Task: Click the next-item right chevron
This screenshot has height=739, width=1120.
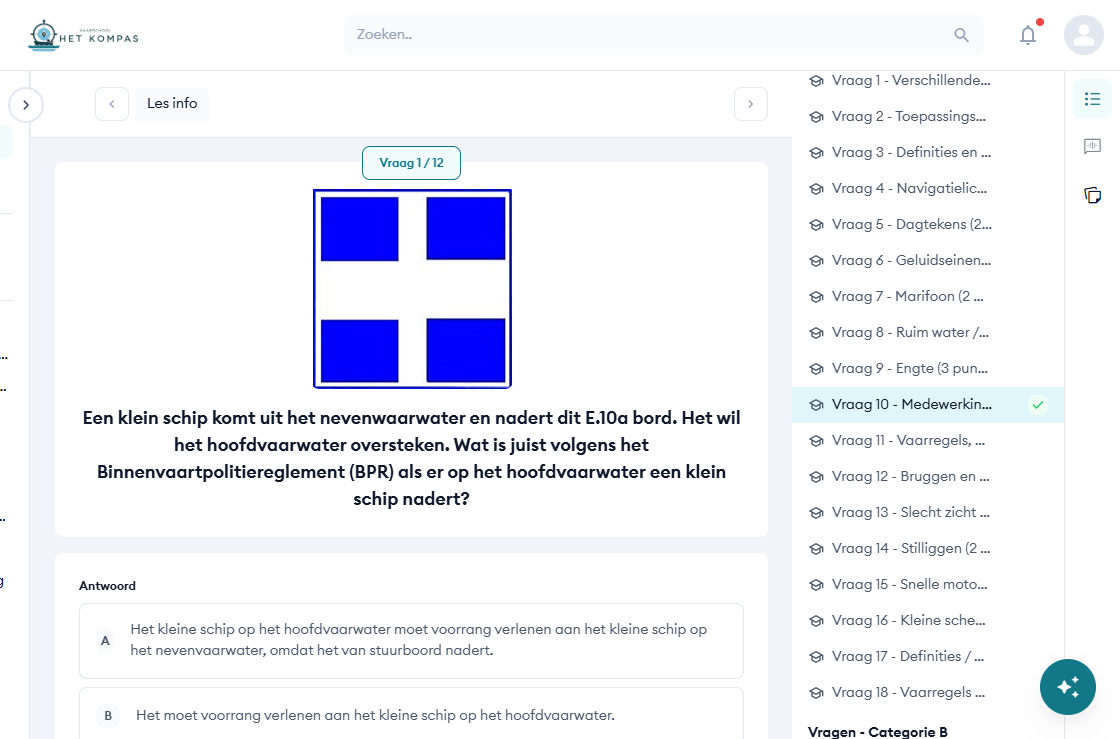Action: pos(750,103)
